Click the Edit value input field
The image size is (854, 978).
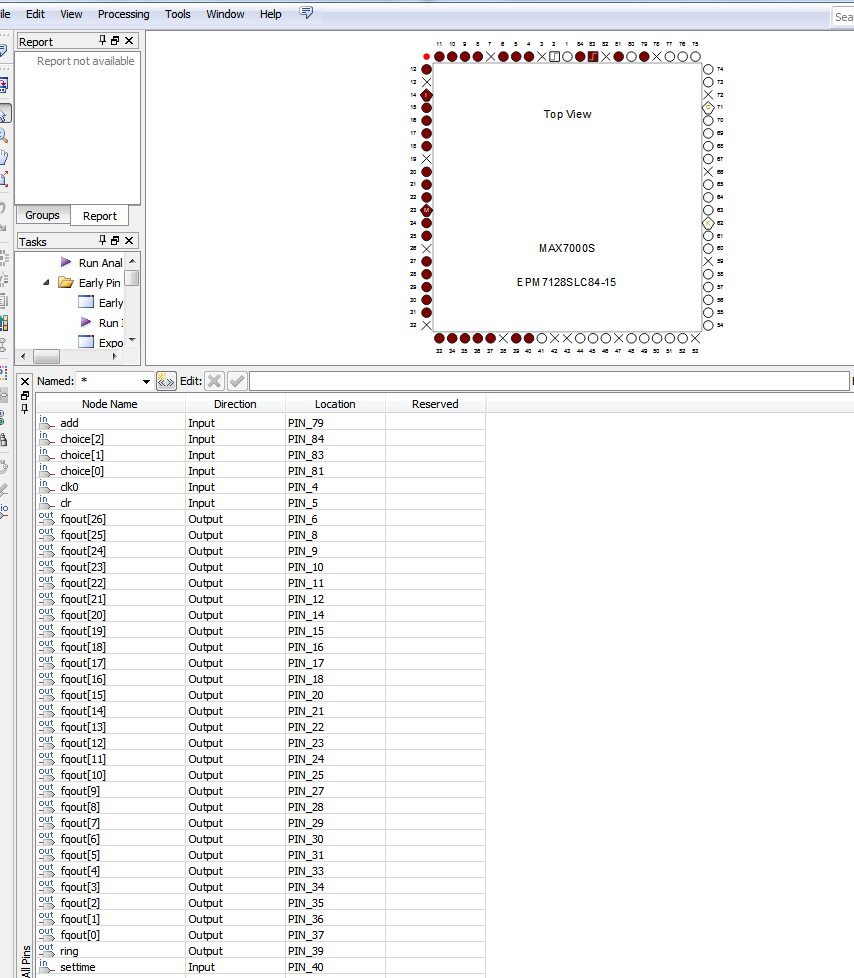[x=550, y=381]
